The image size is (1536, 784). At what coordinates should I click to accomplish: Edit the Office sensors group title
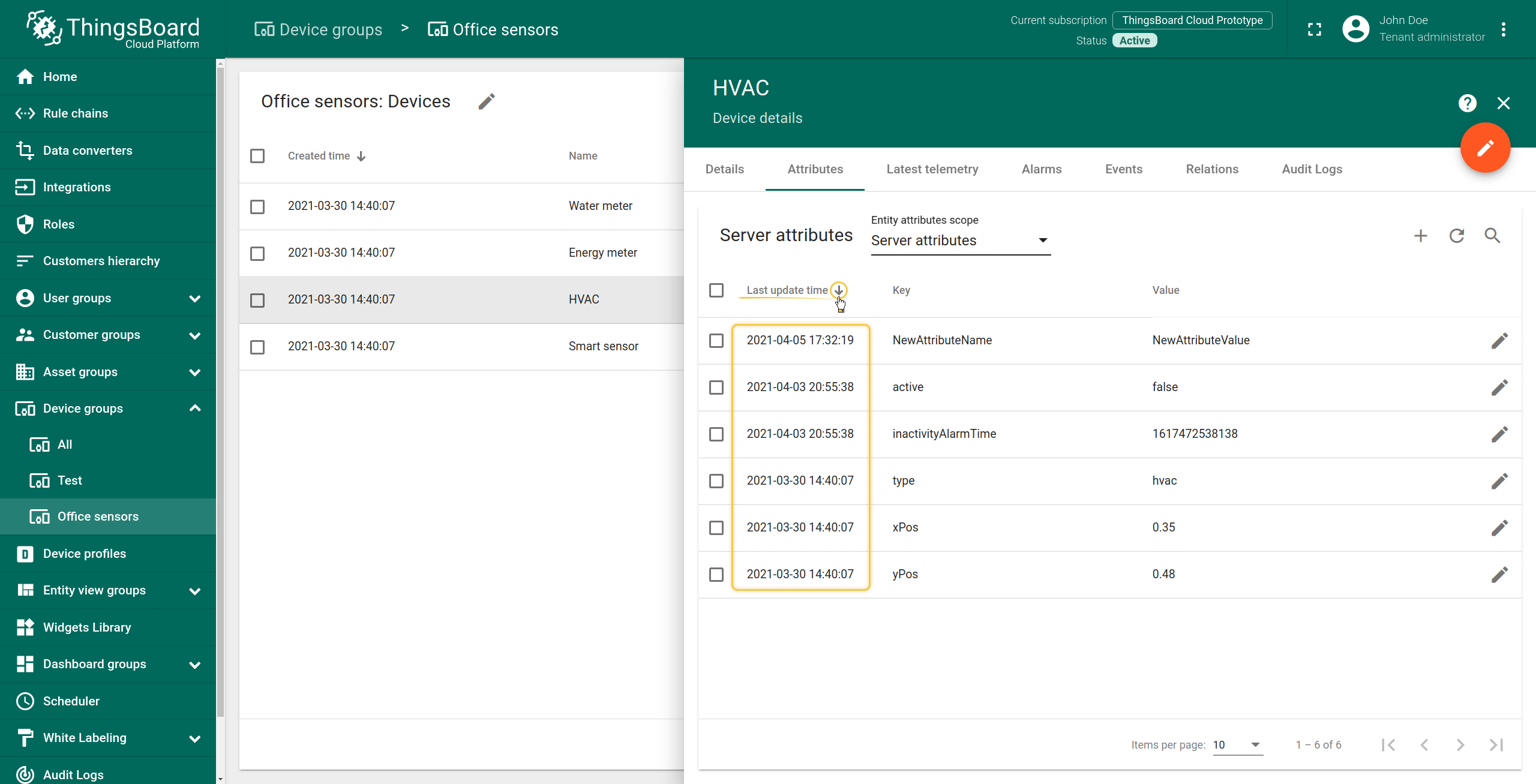click(487, 101)
